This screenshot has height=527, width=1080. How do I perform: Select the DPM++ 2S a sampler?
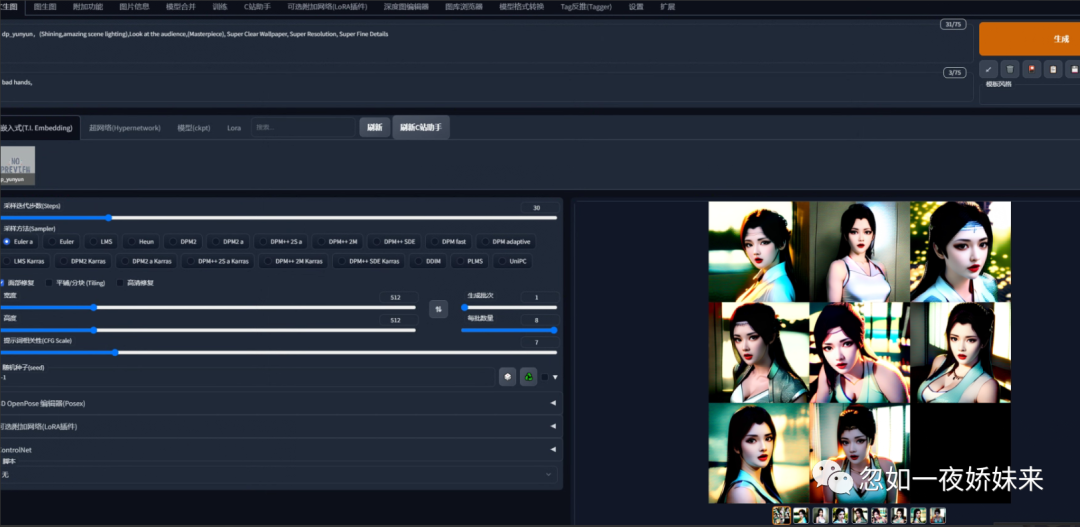[x=280, y=242]
